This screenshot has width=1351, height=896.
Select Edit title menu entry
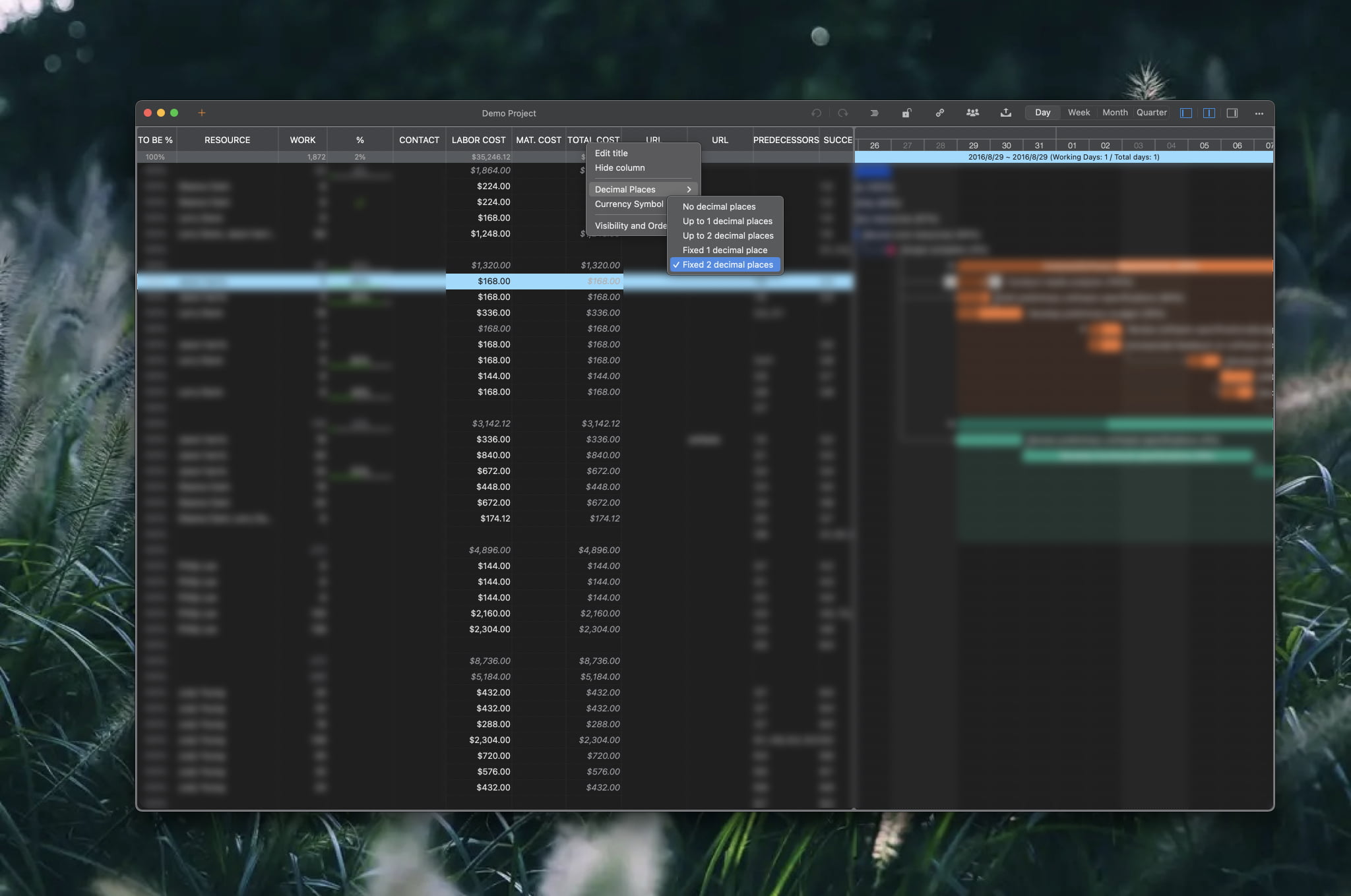click(611, 153)
